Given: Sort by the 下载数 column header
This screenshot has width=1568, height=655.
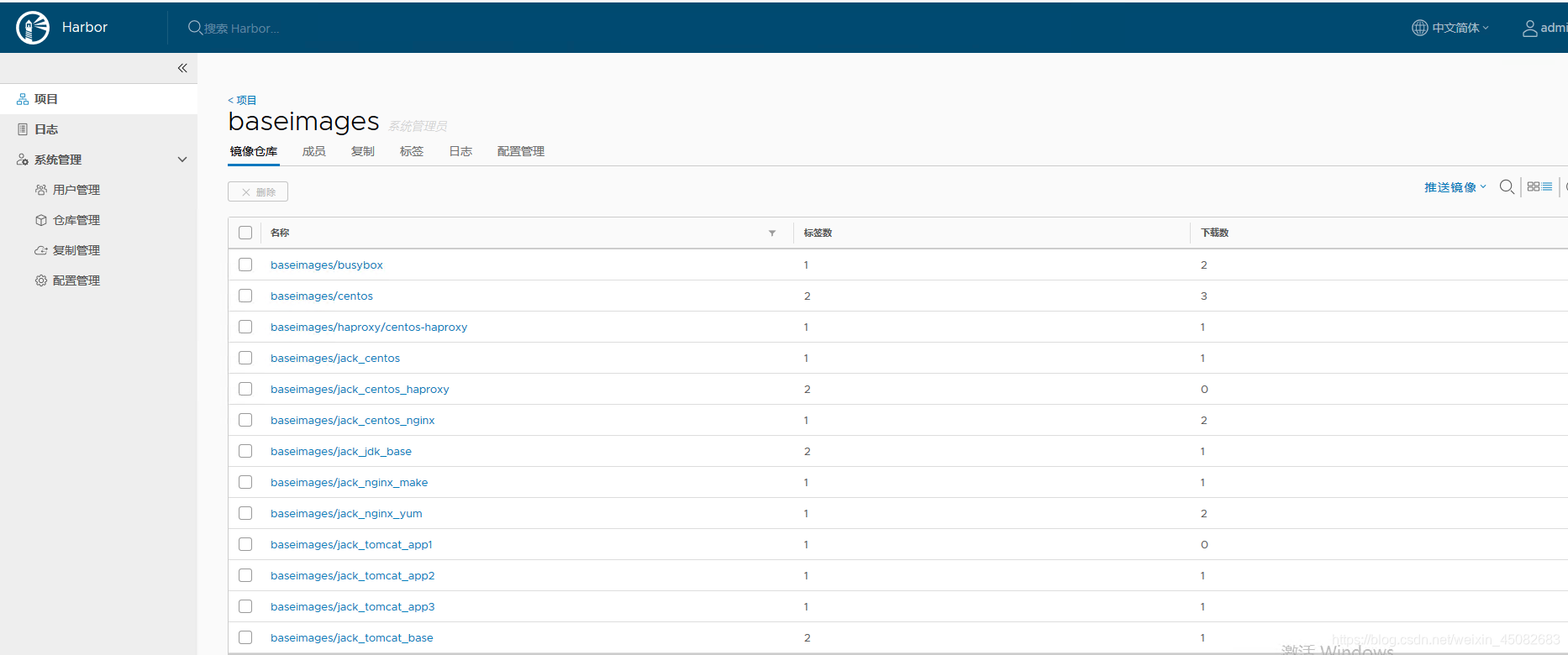Looking at the screenshot, I should 1214,233.
